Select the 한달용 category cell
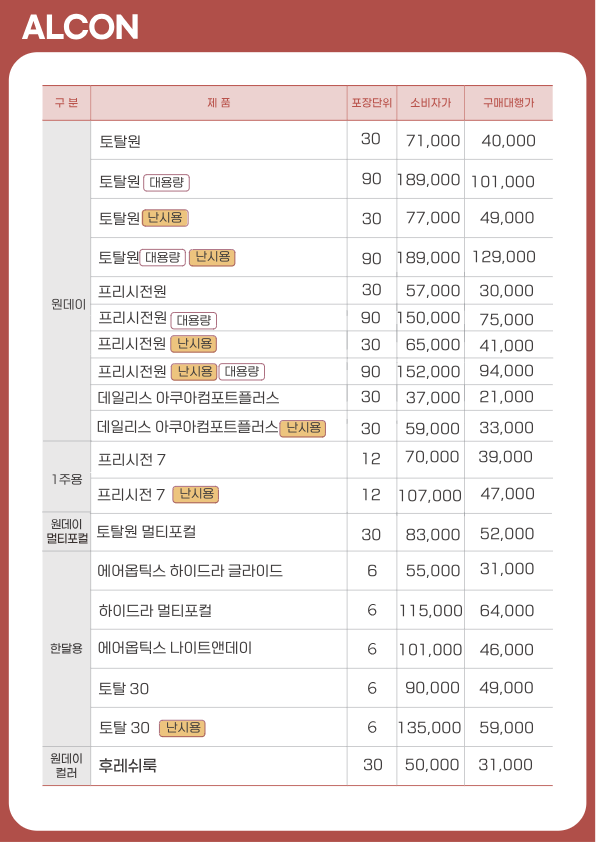Screen dimensions: 596x842 [x=67, y=649]
